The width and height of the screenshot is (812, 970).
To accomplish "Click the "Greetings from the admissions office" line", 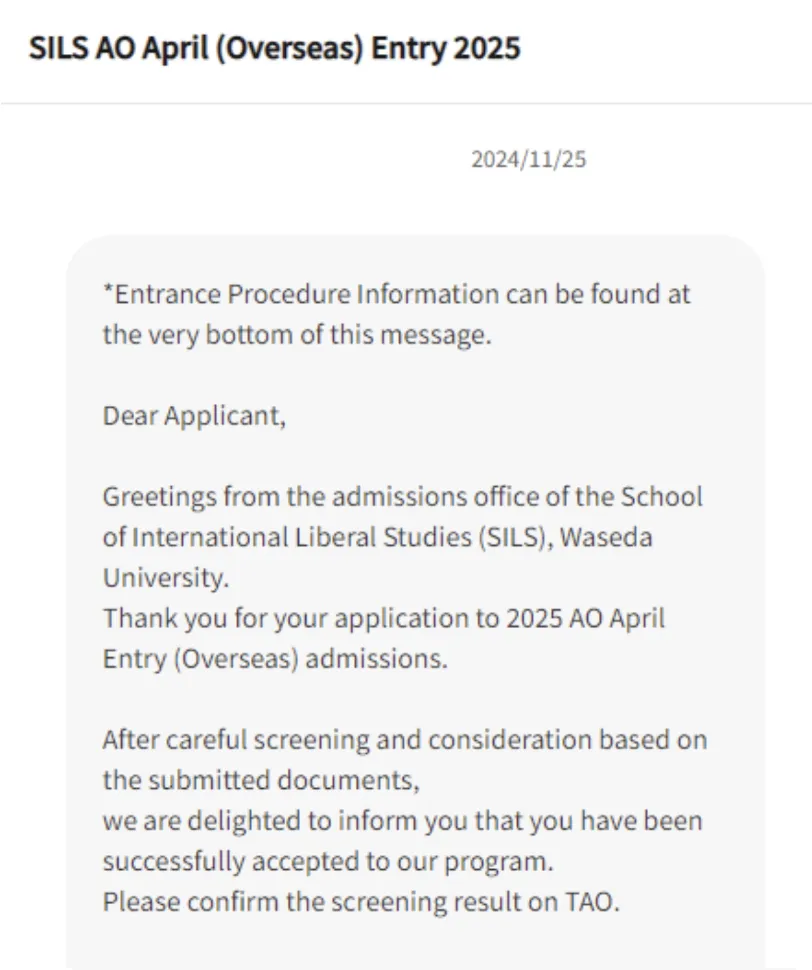I will [402, 496].
